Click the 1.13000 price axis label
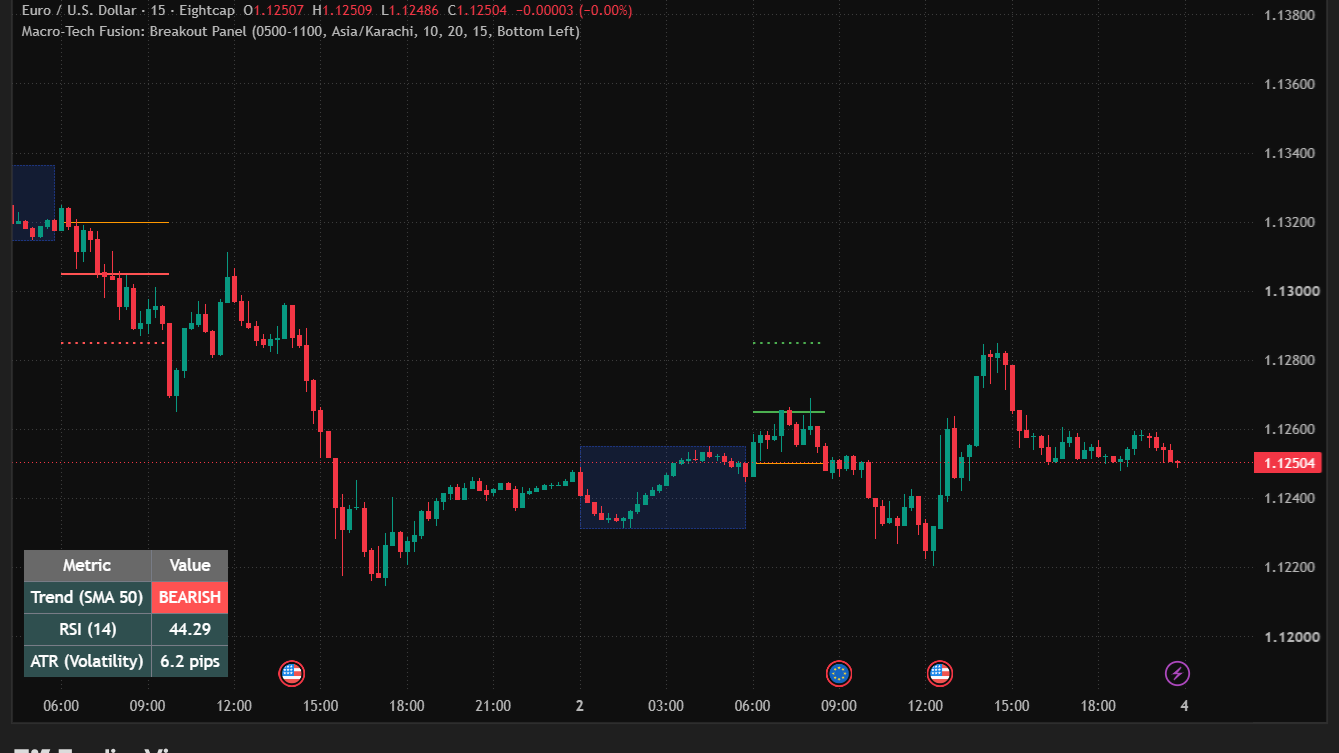The image size is (1339, 753). 1292,291
